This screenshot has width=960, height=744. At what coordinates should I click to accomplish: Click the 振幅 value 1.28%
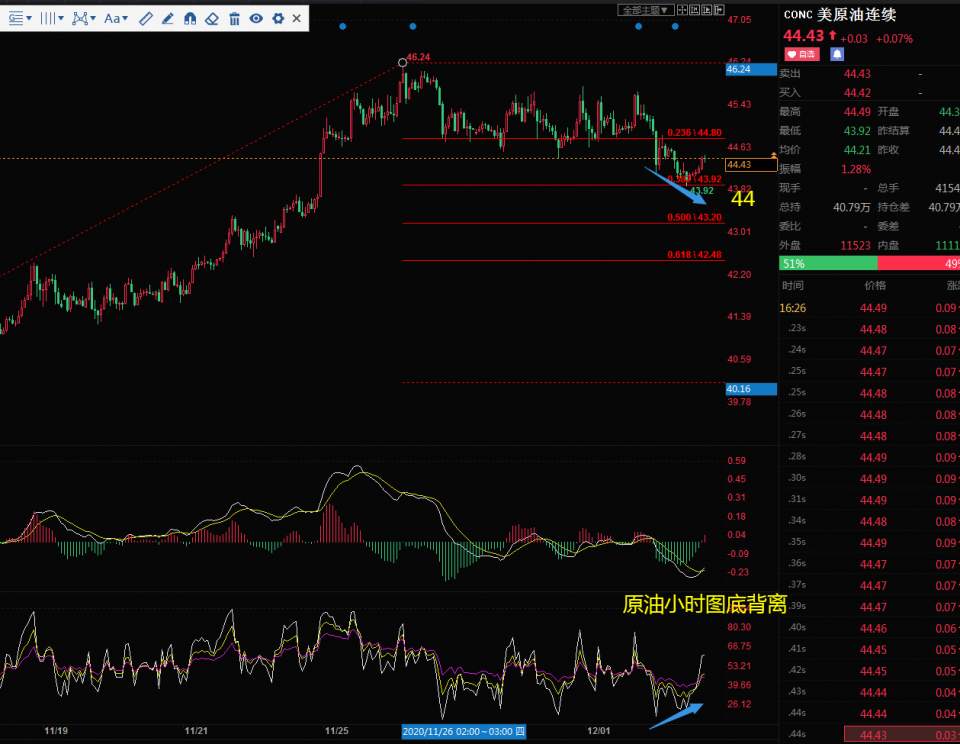pyautogui.click(x=856, y=169)
